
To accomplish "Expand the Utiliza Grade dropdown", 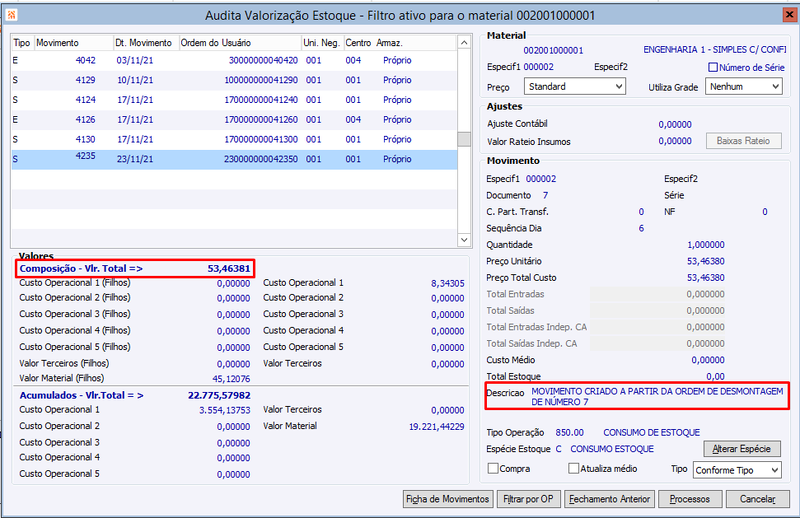I will [x=743, y=86].
